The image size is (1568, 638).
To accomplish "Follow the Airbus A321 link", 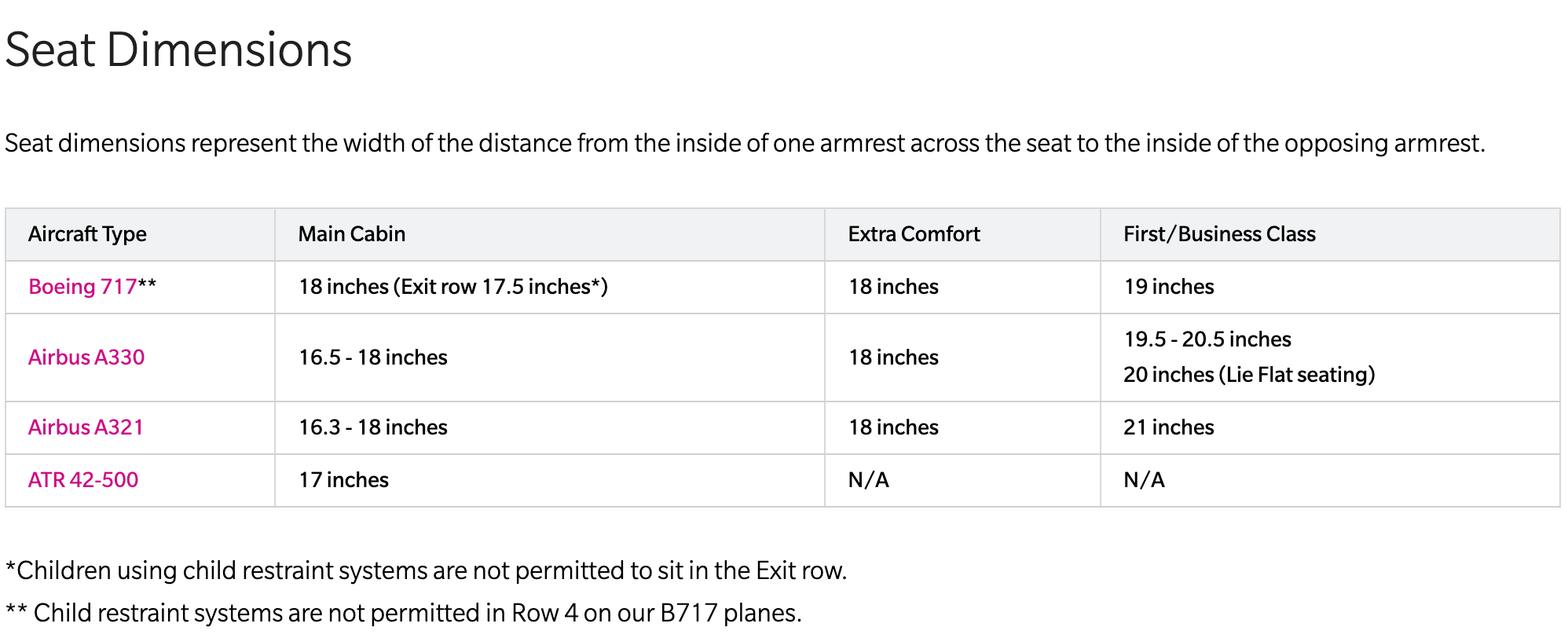I will click(x=86, y=427).
